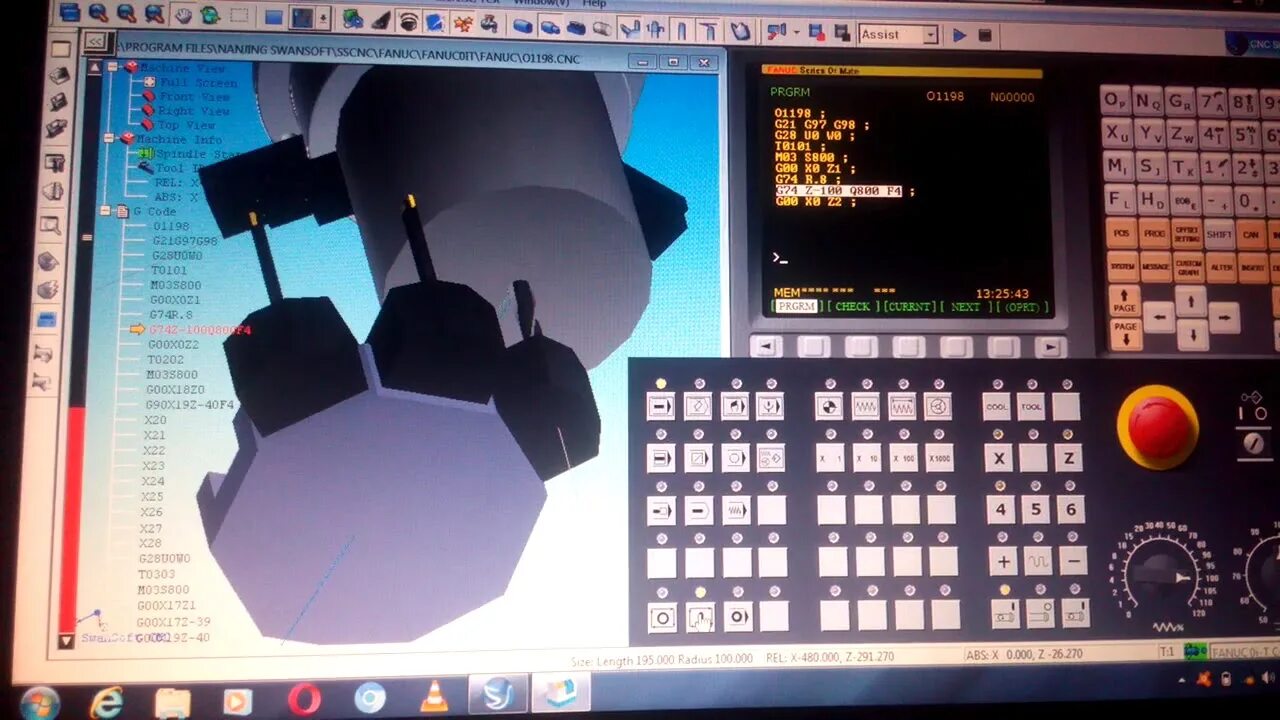Click the feedrate override dial
The height and width of the screenshot is (720, 1280).
[x=1161, y=576]
